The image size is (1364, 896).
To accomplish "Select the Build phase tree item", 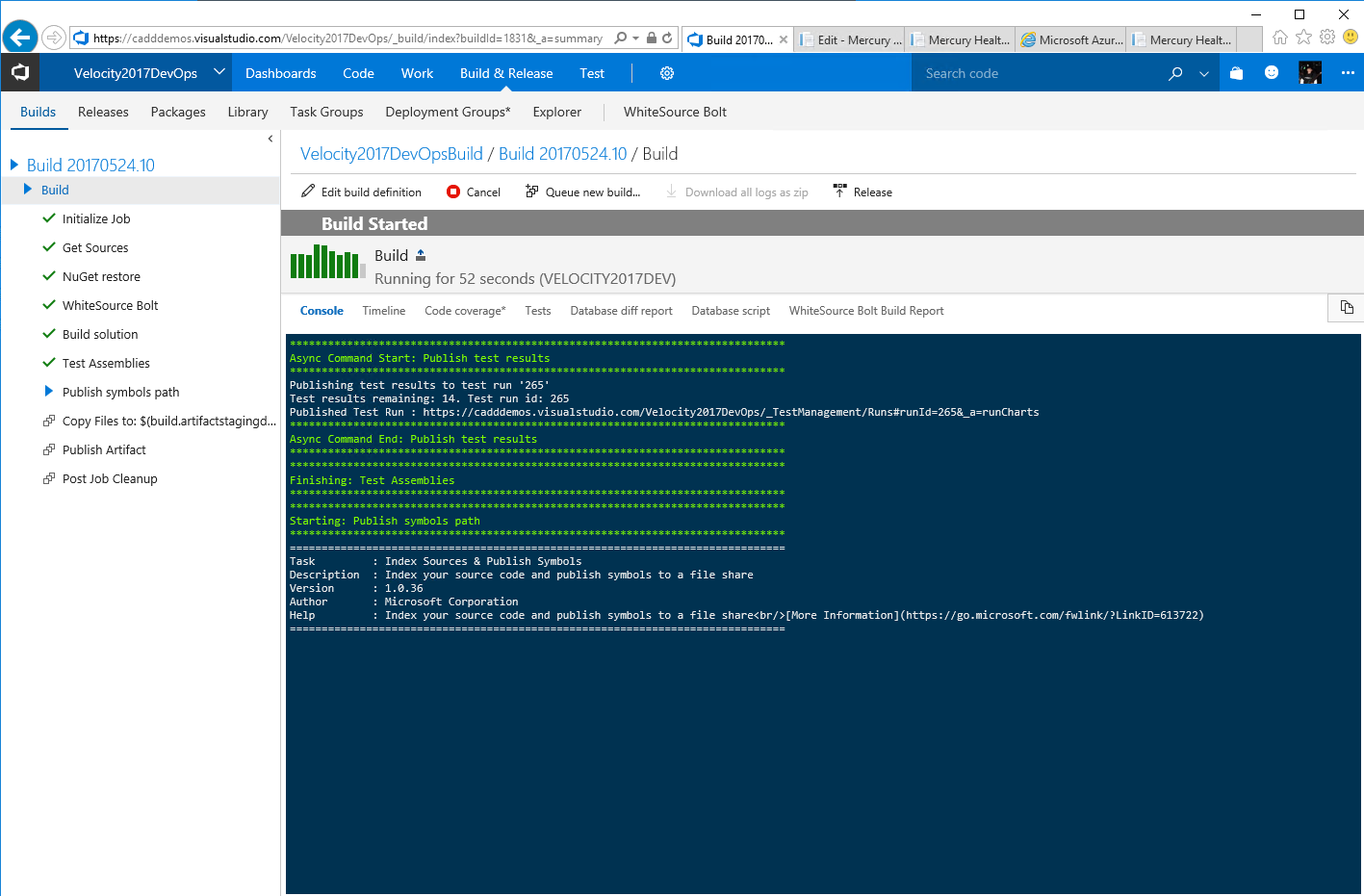I will pyautogui.click(x=55, y=190).
